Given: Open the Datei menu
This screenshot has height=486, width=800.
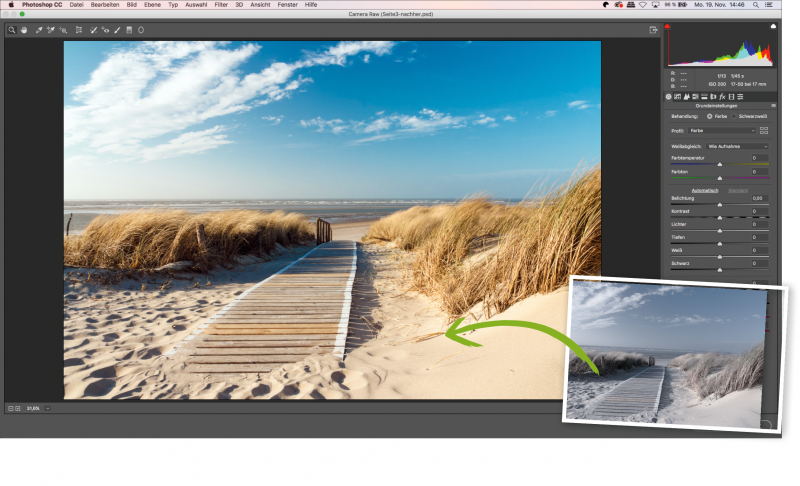Looking at the screenshot, I should click(x=77, y=5).
